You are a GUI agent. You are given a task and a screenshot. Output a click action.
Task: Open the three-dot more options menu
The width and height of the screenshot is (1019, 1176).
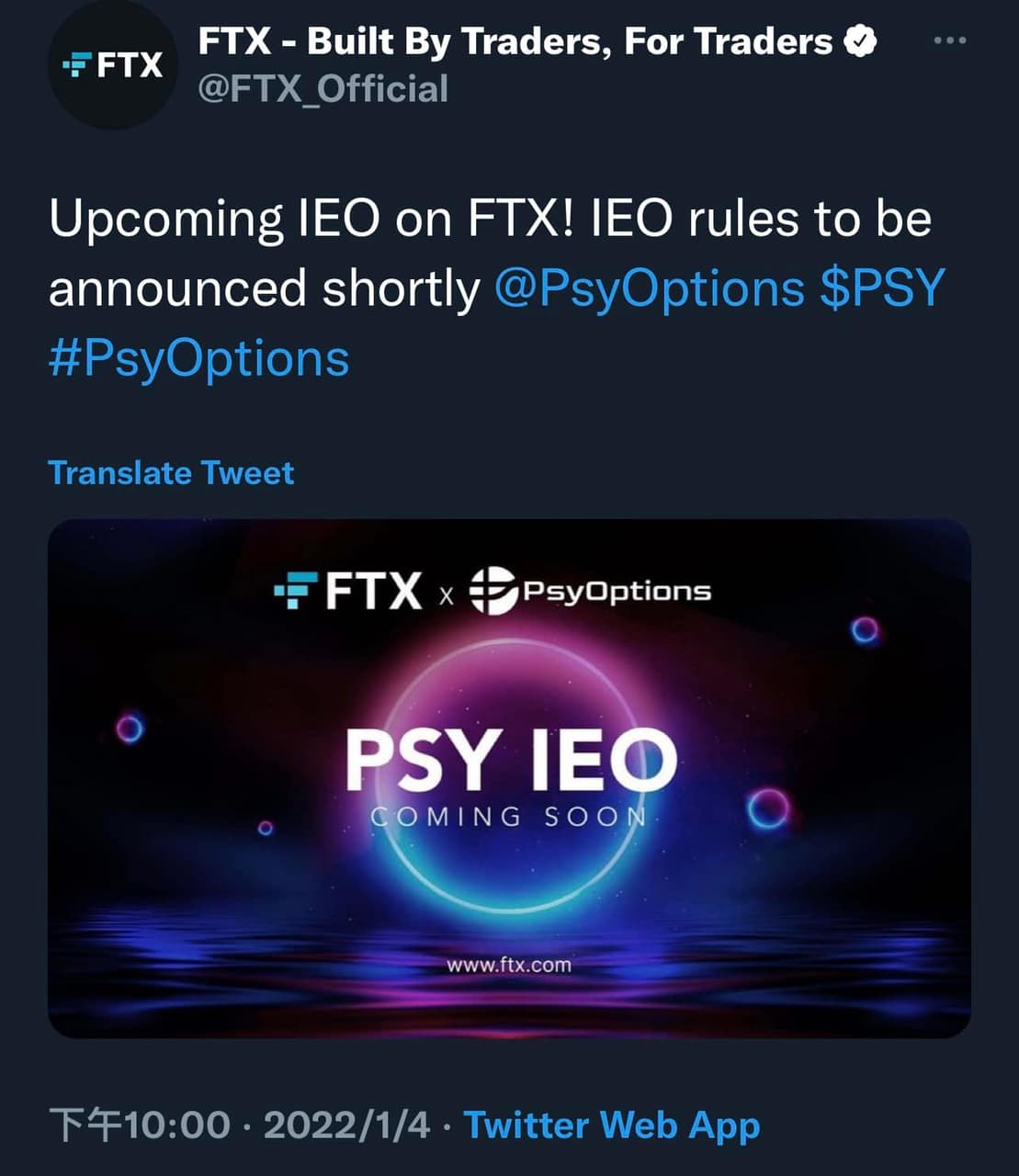tap(949, 40)
